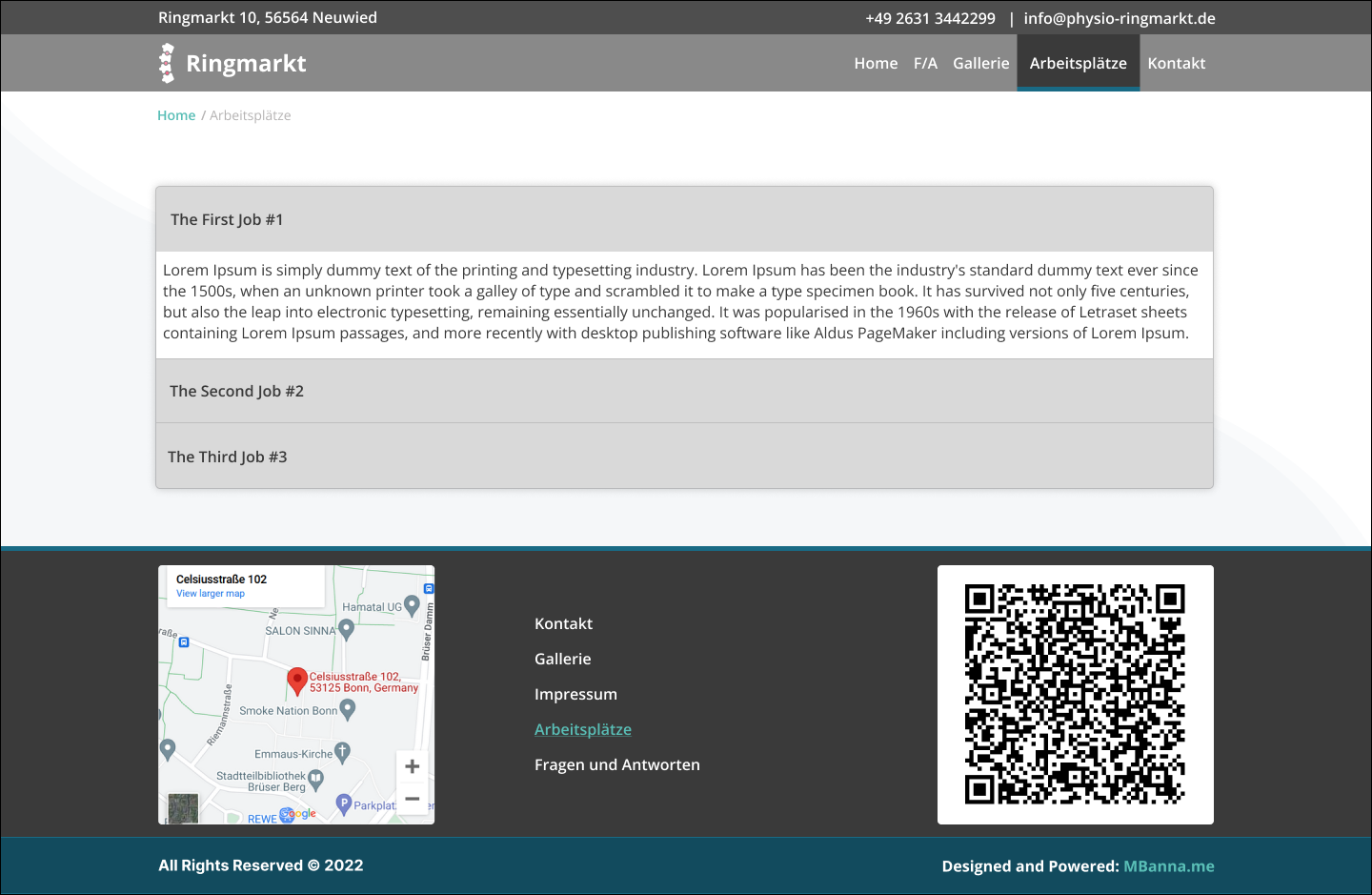
Task: Click the QR code image
Action: (1076, 695)
